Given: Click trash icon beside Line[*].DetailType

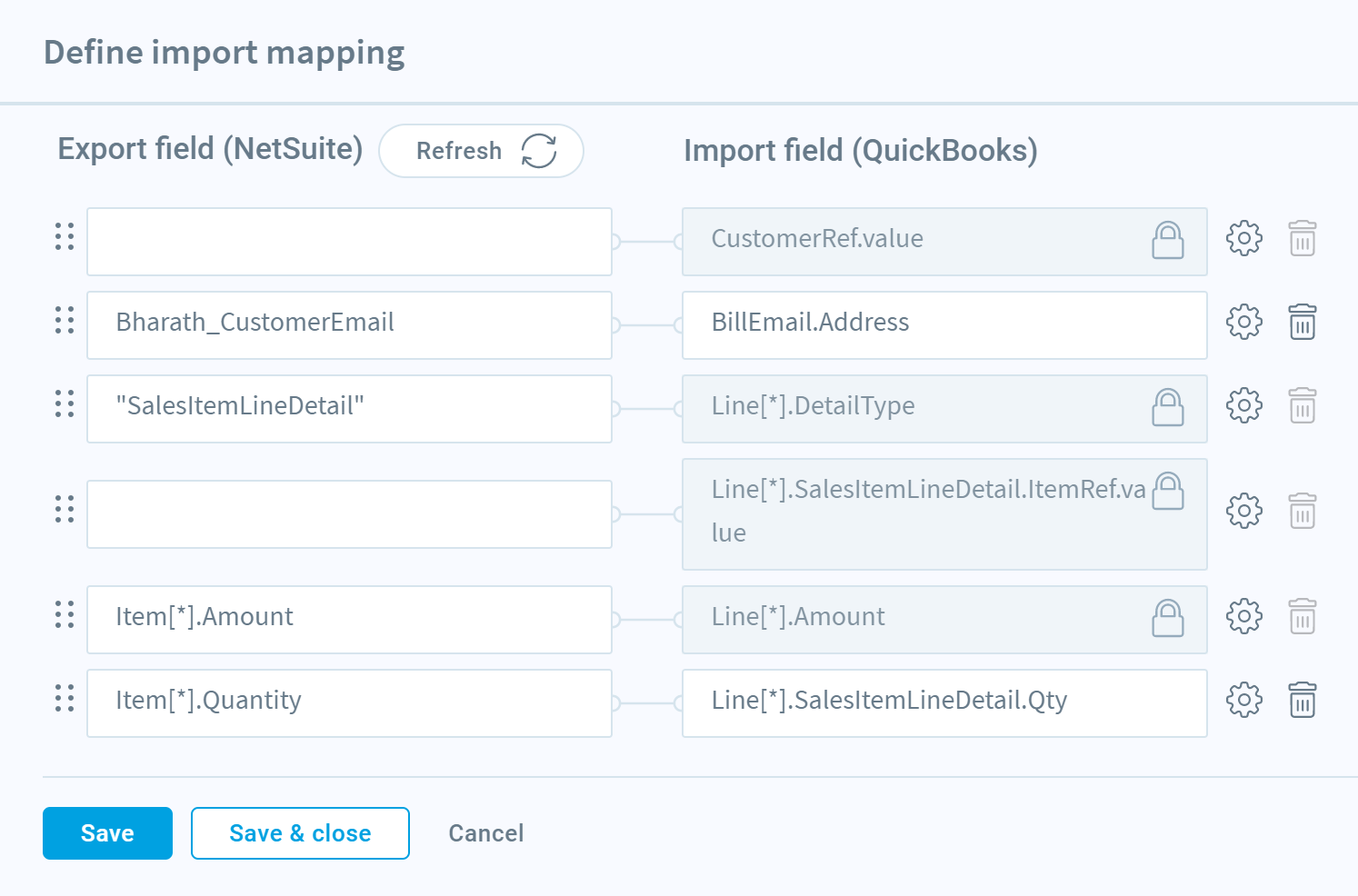Looking at the screenshot, I should (x=1303, y=405).
